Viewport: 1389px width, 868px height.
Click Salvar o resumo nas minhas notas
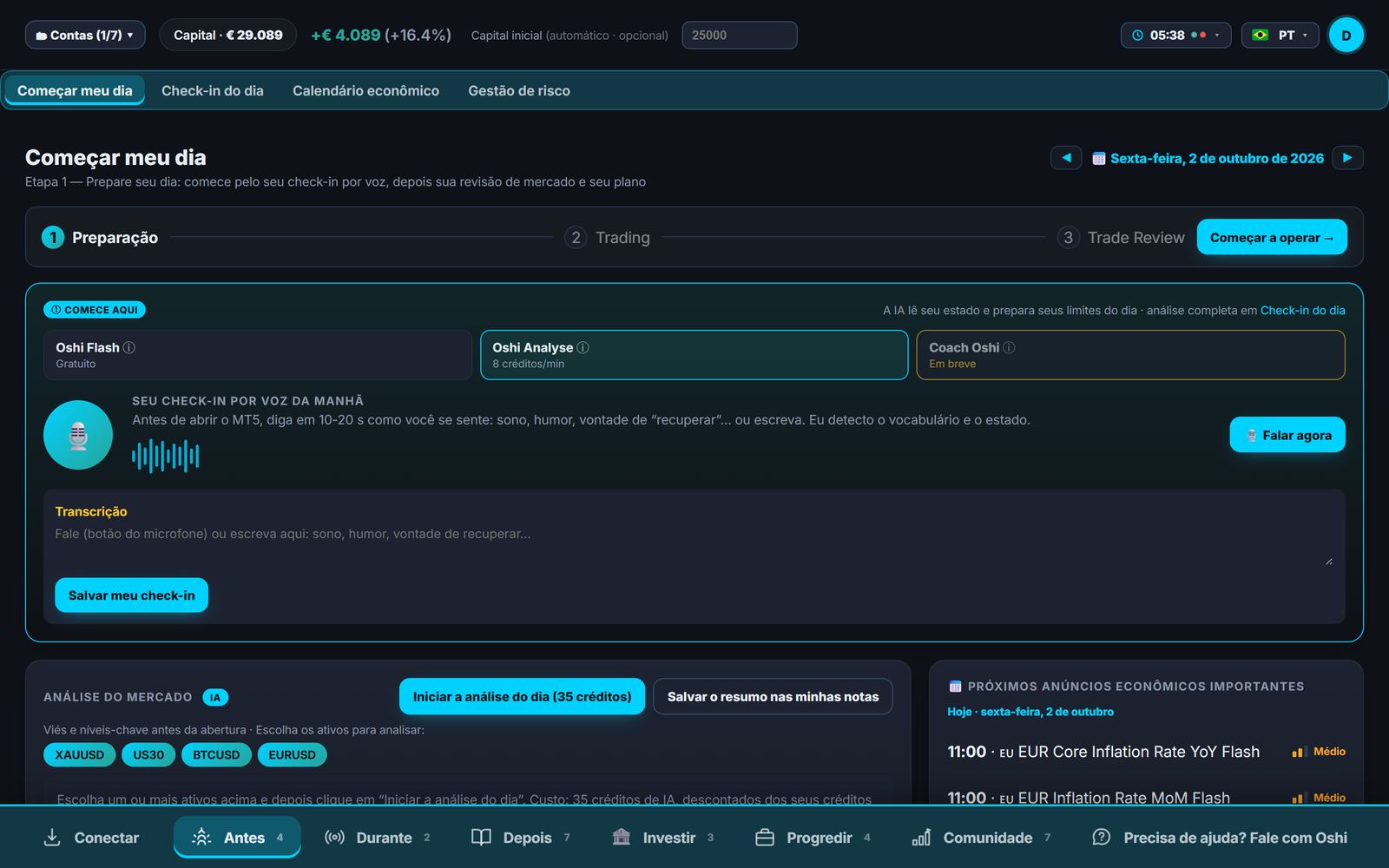coord(773,697)
